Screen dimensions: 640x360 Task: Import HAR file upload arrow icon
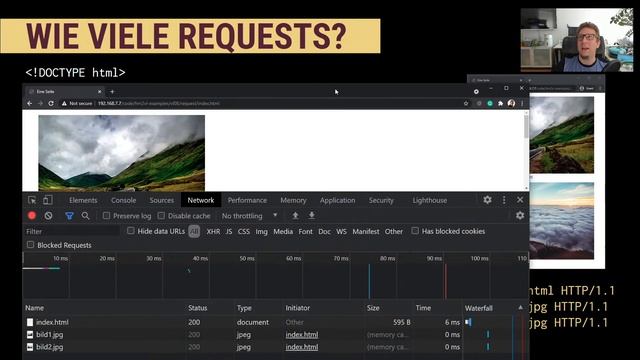point(295,215)
